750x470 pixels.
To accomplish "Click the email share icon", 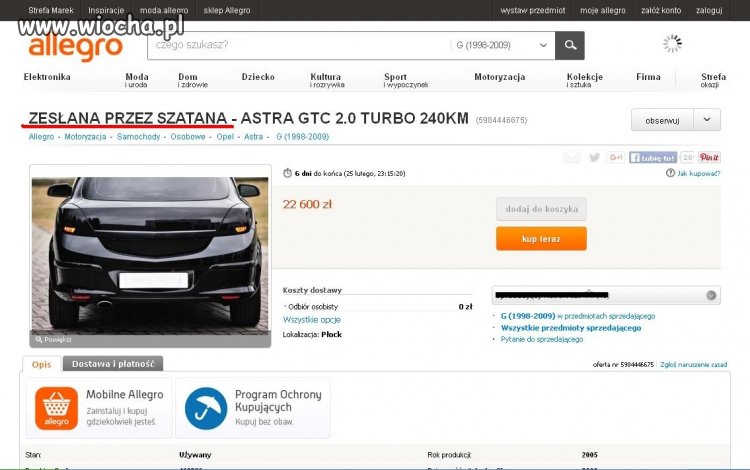I will tap(572, 157).
